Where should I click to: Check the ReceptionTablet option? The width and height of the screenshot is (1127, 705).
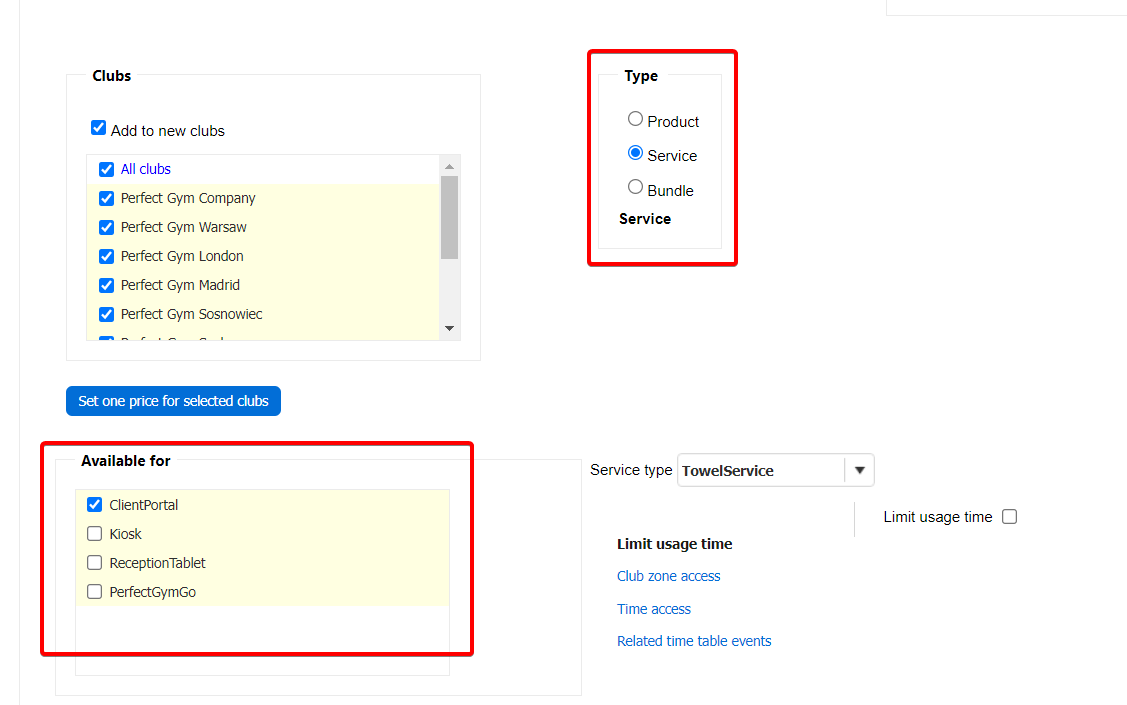click(x=95, y=563)
